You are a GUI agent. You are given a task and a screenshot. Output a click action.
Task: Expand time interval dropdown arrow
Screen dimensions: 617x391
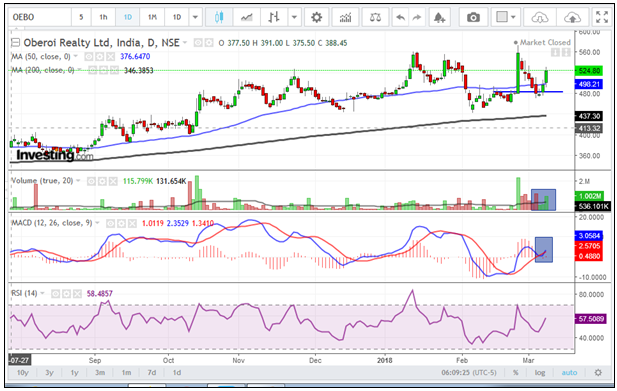pos(195,17)
